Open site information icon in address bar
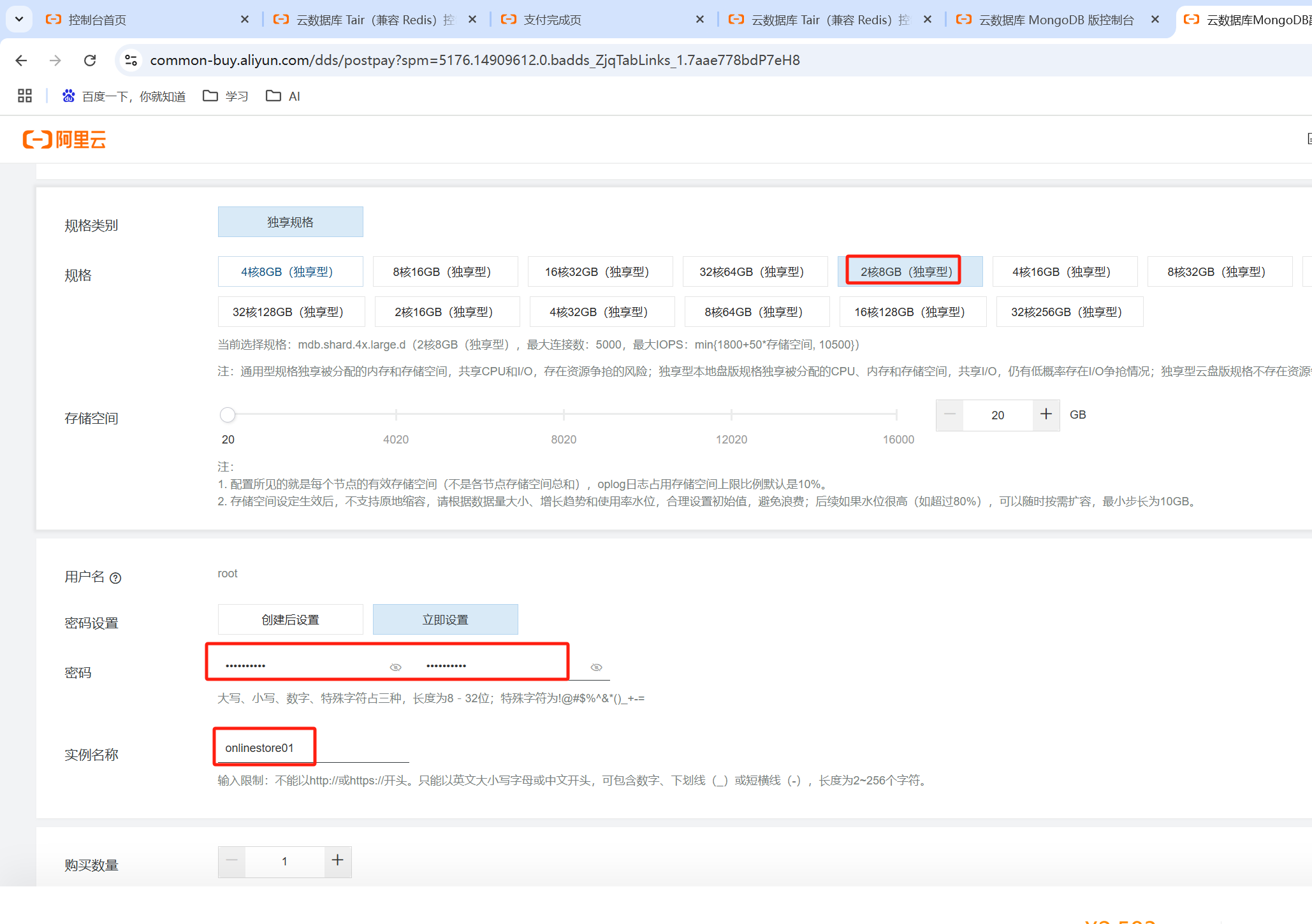The height and width of the screenshot is (924, 1312). [131, 60]
